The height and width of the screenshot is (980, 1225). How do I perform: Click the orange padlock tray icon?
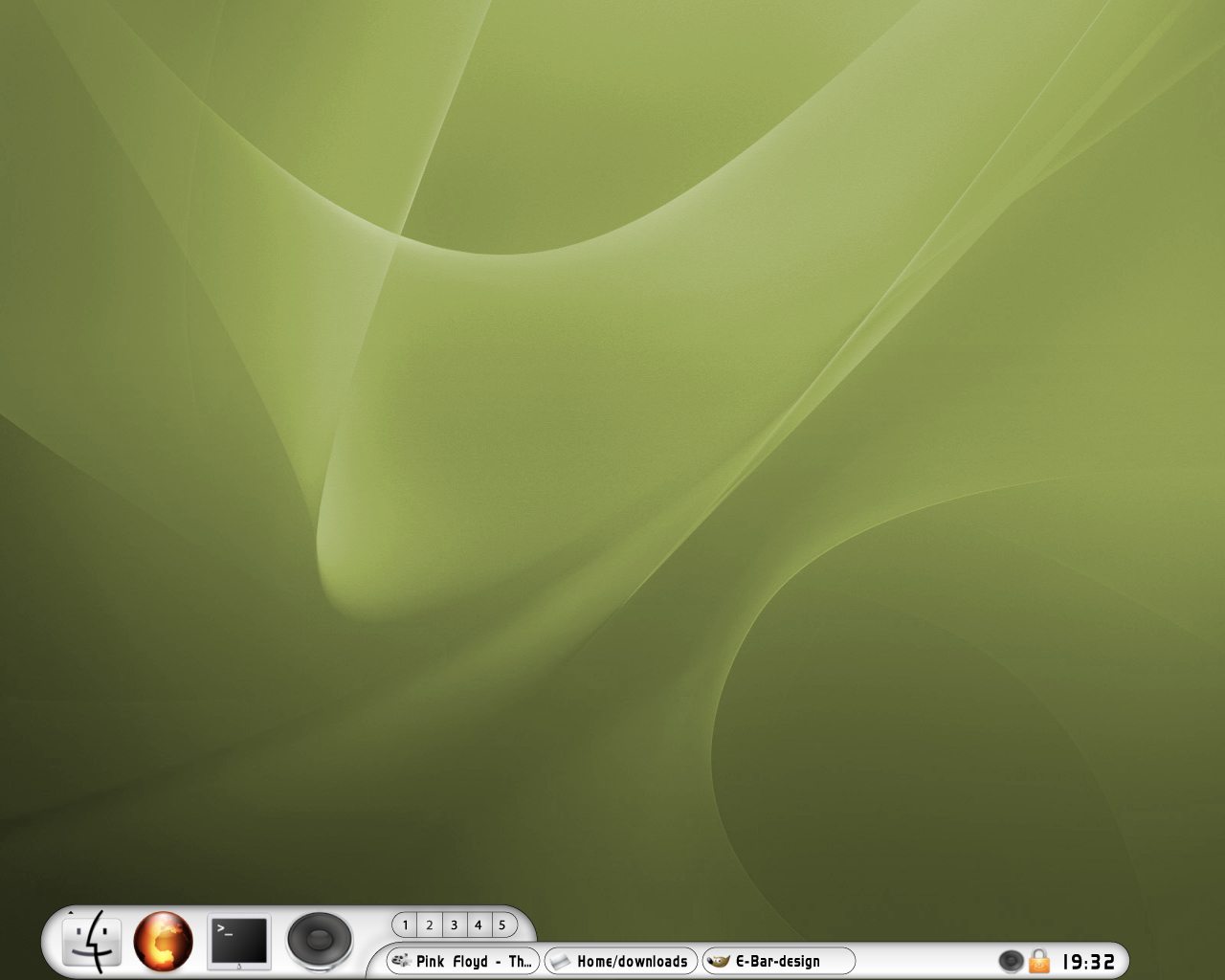(1039, 961)
